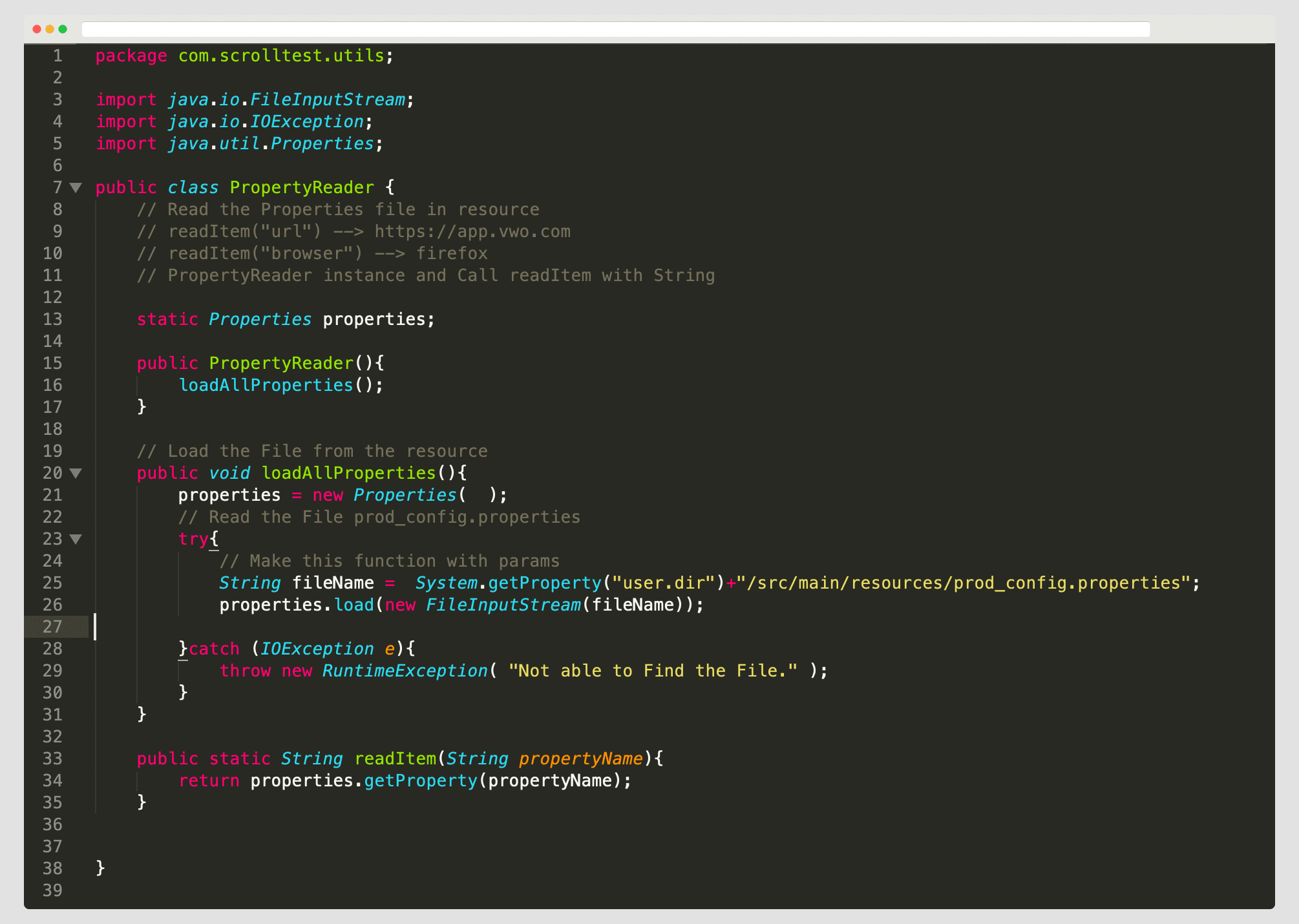The width and height of the screenshot is (1299, 924).
Task: Collapse the try block fold triangle
Action: tap(77, 540)
